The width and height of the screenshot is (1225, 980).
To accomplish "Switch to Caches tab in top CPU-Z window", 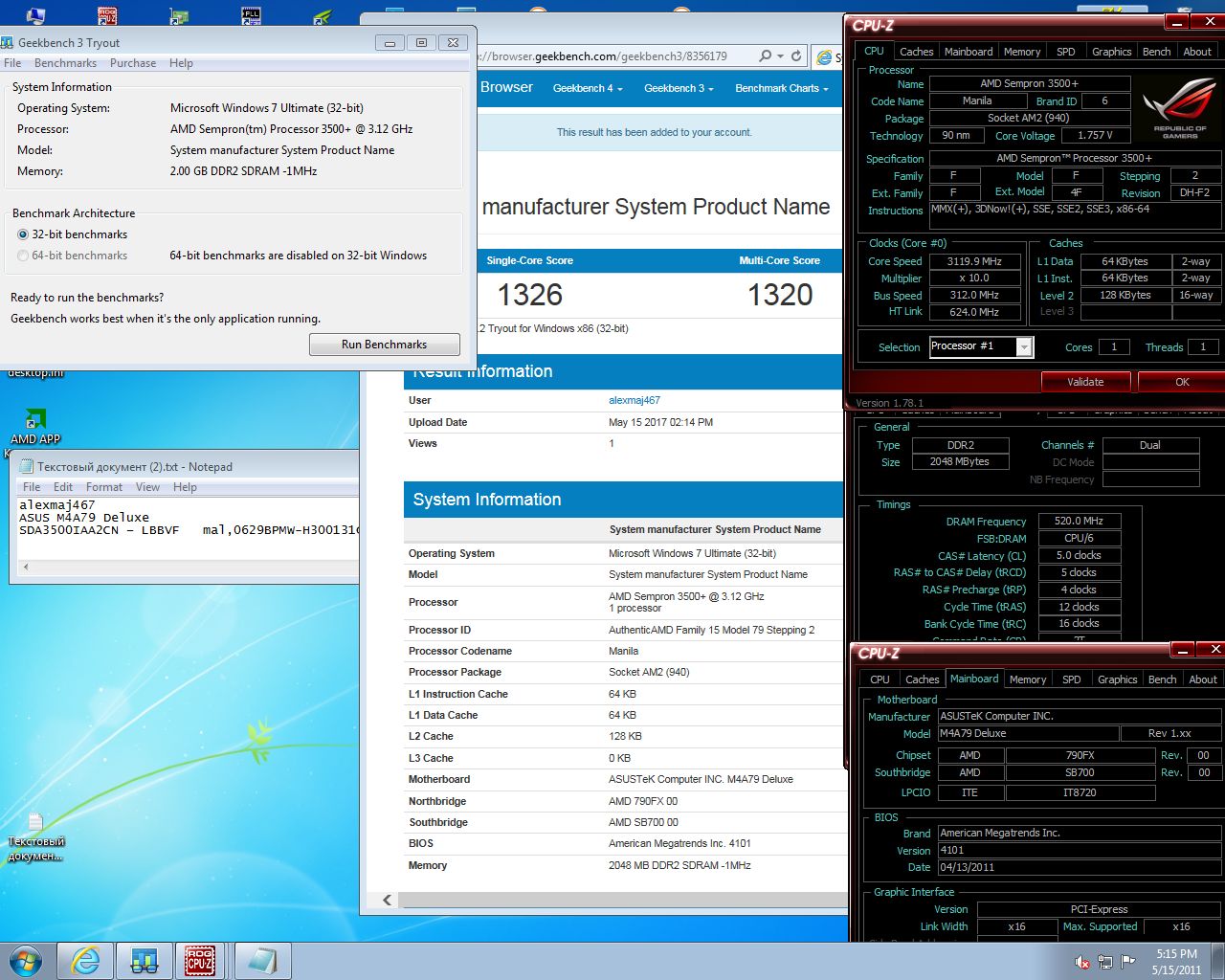I will click(x=916, y=52).
